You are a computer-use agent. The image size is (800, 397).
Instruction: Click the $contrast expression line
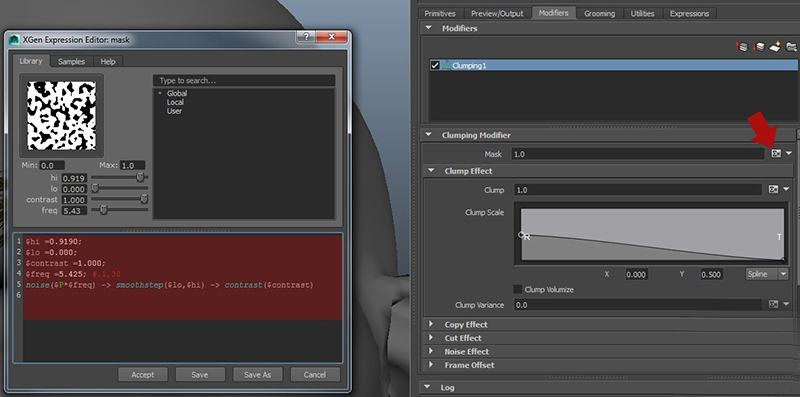[x=65, y=263]
